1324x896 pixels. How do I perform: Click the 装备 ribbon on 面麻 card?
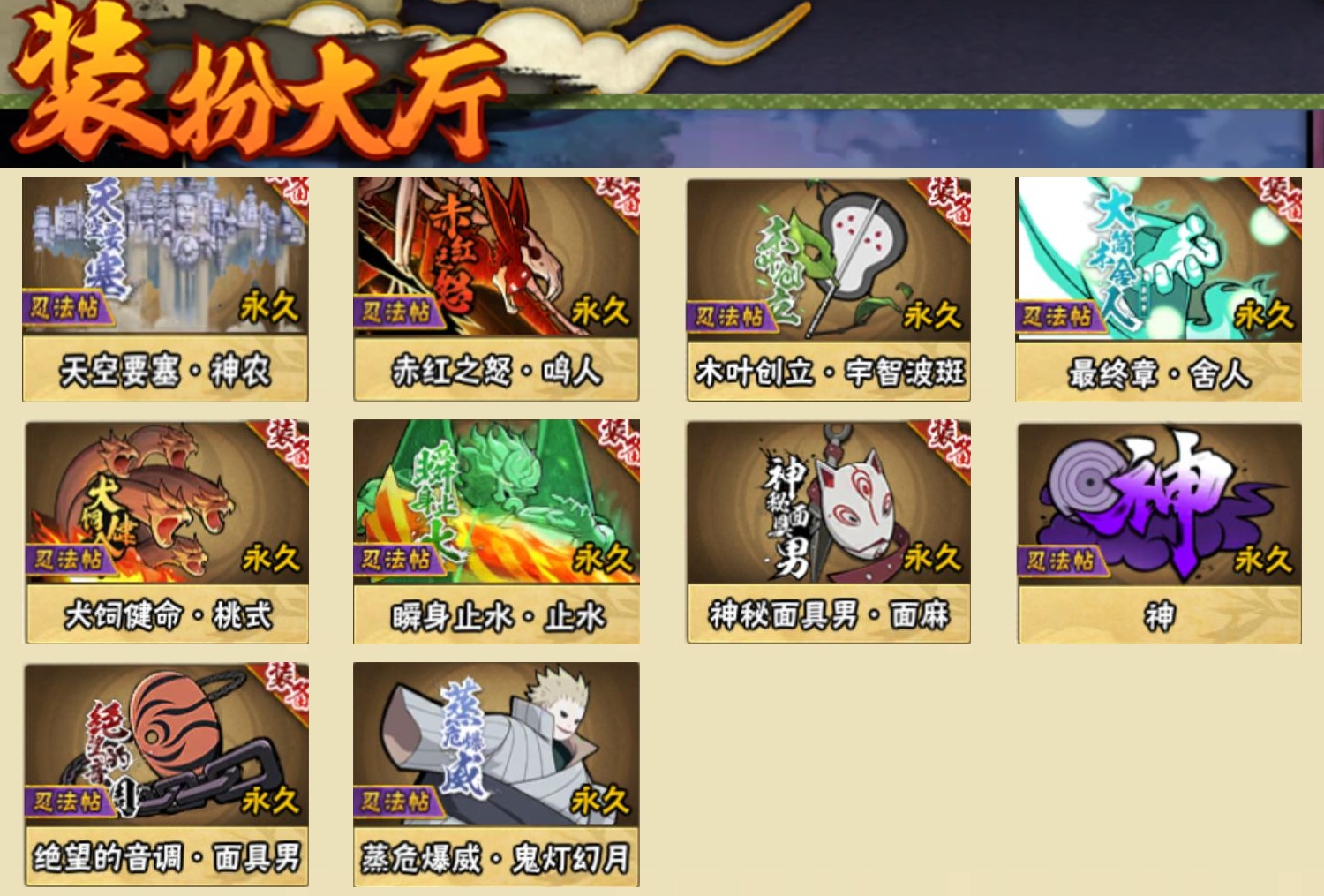point(949,441)
